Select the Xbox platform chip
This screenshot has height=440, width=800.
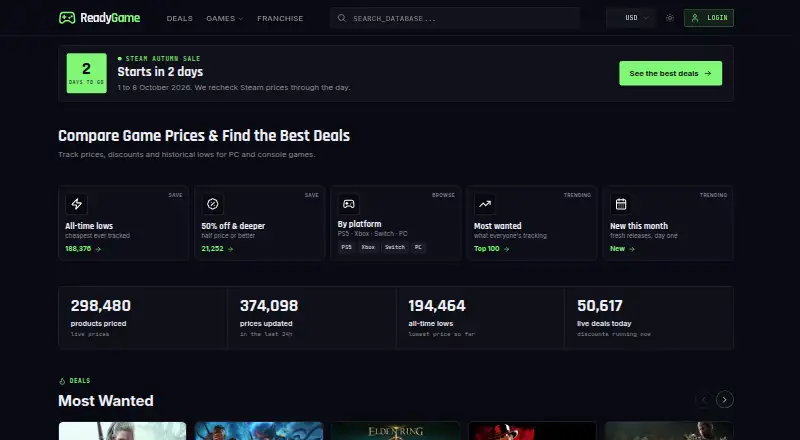click(368, 247)
